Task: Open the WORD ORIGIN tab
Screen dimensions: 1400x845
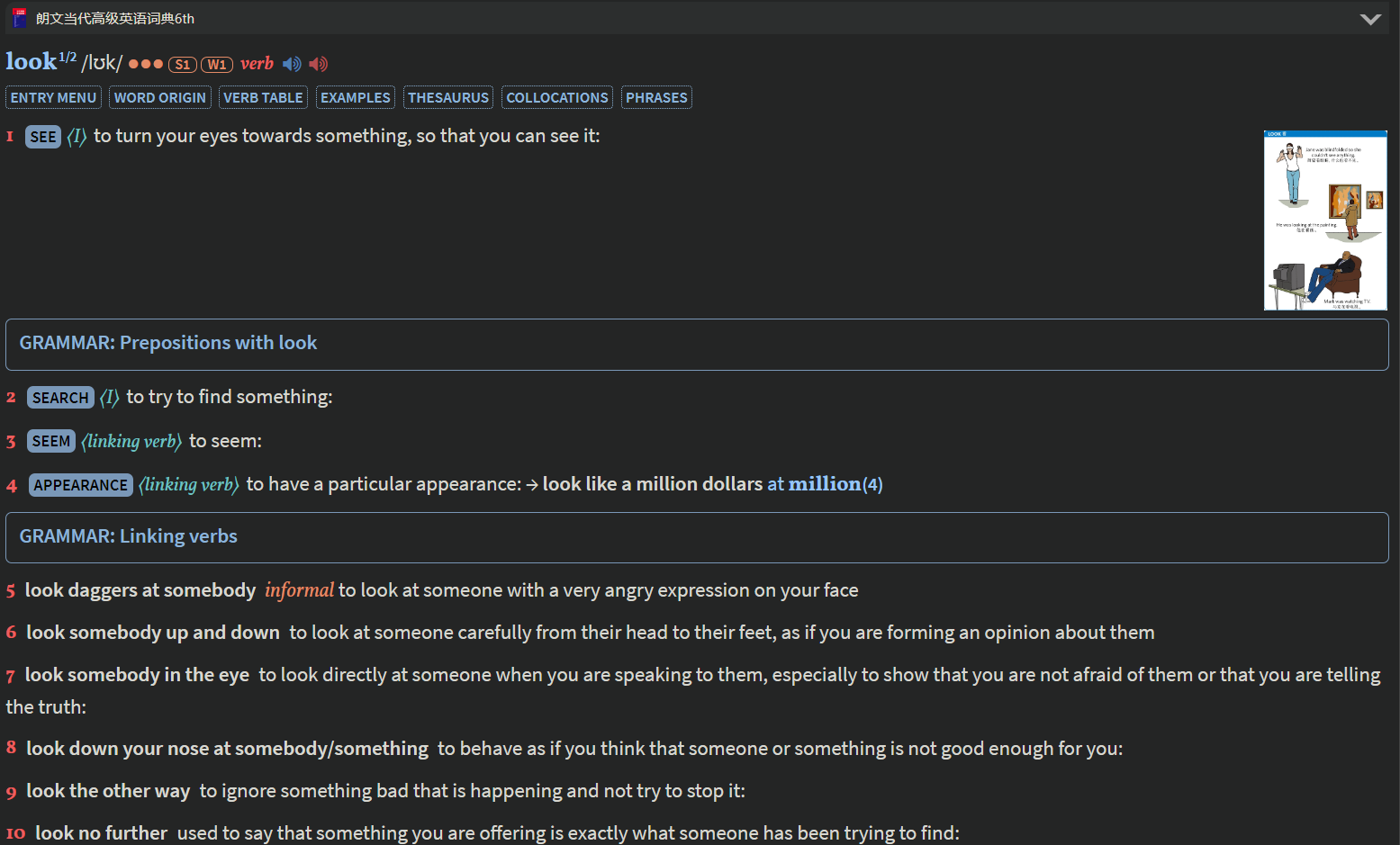Action: [x=160, y=97]
